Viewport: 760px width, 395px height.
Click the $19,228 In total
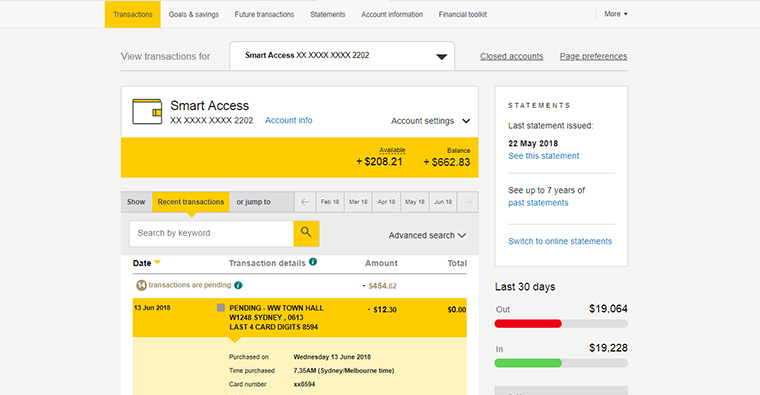[x=608, y=348]
